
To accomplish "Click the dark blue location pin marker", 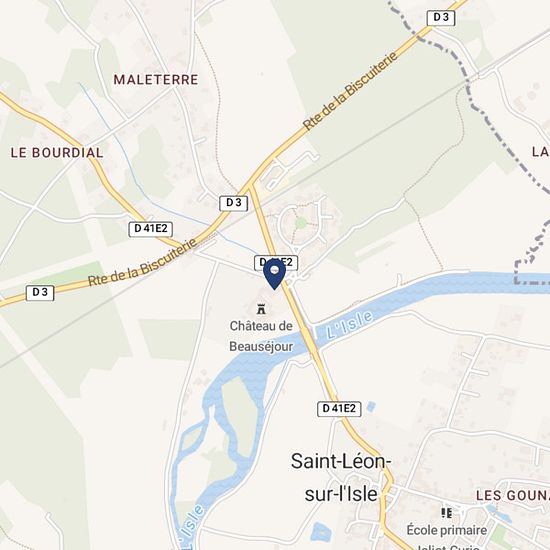I will 274,275.
